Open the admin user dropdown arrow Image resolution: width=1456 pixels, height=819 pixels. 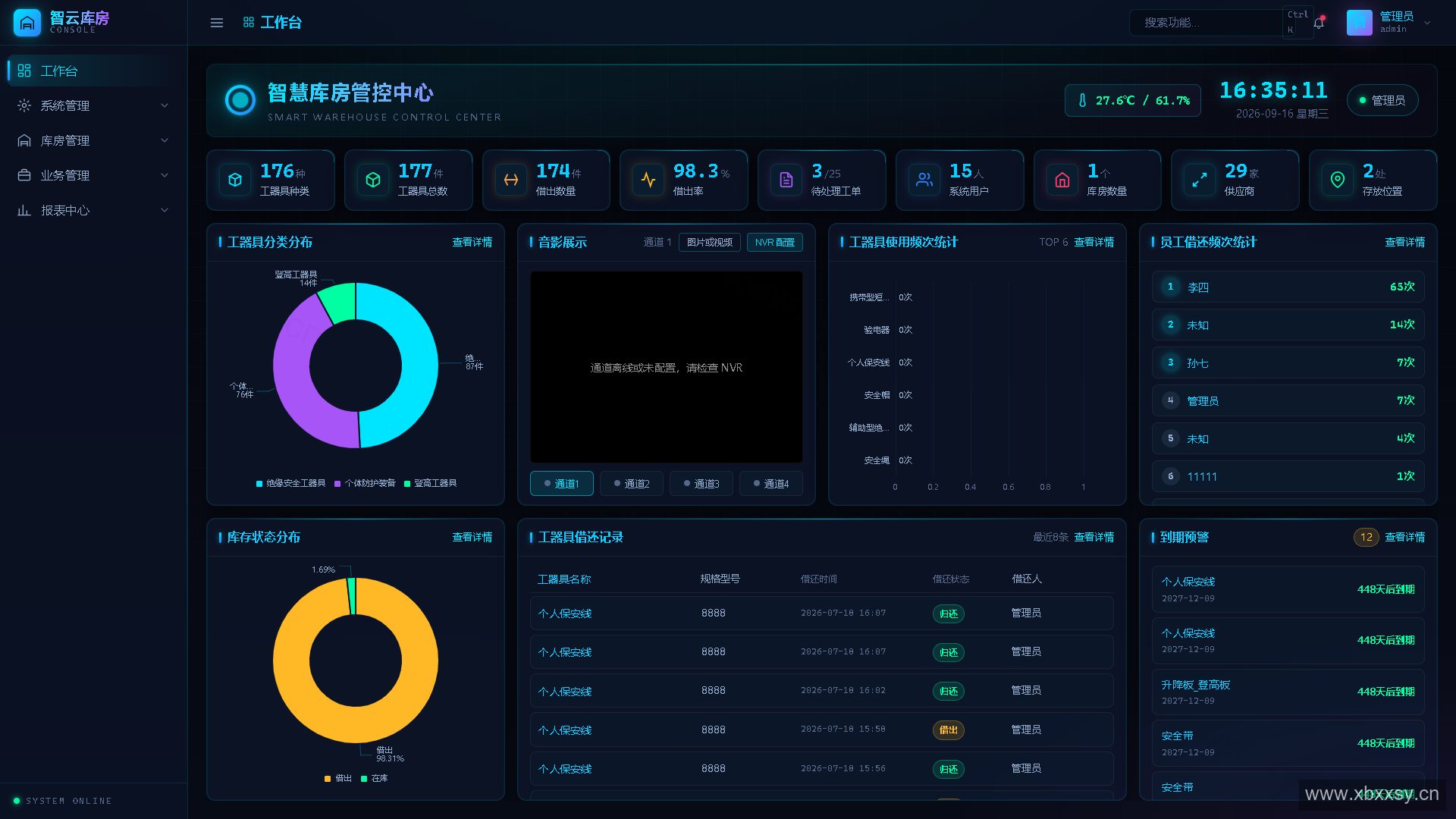1427,23
